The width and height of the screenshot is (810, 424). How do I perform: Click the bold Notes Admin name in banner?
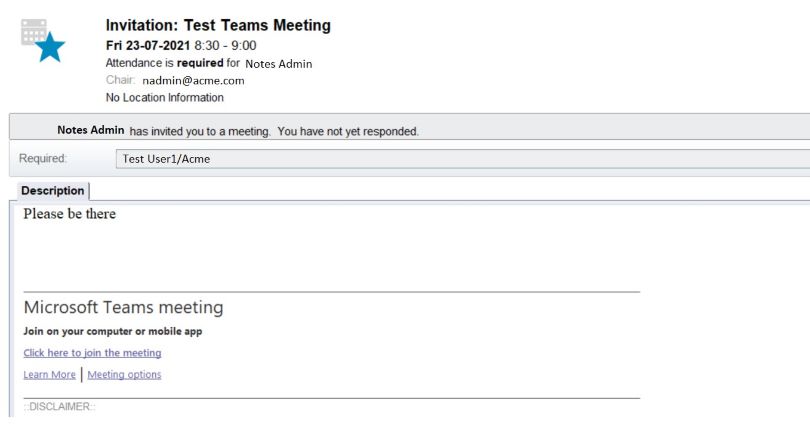(x=91, y=130)
